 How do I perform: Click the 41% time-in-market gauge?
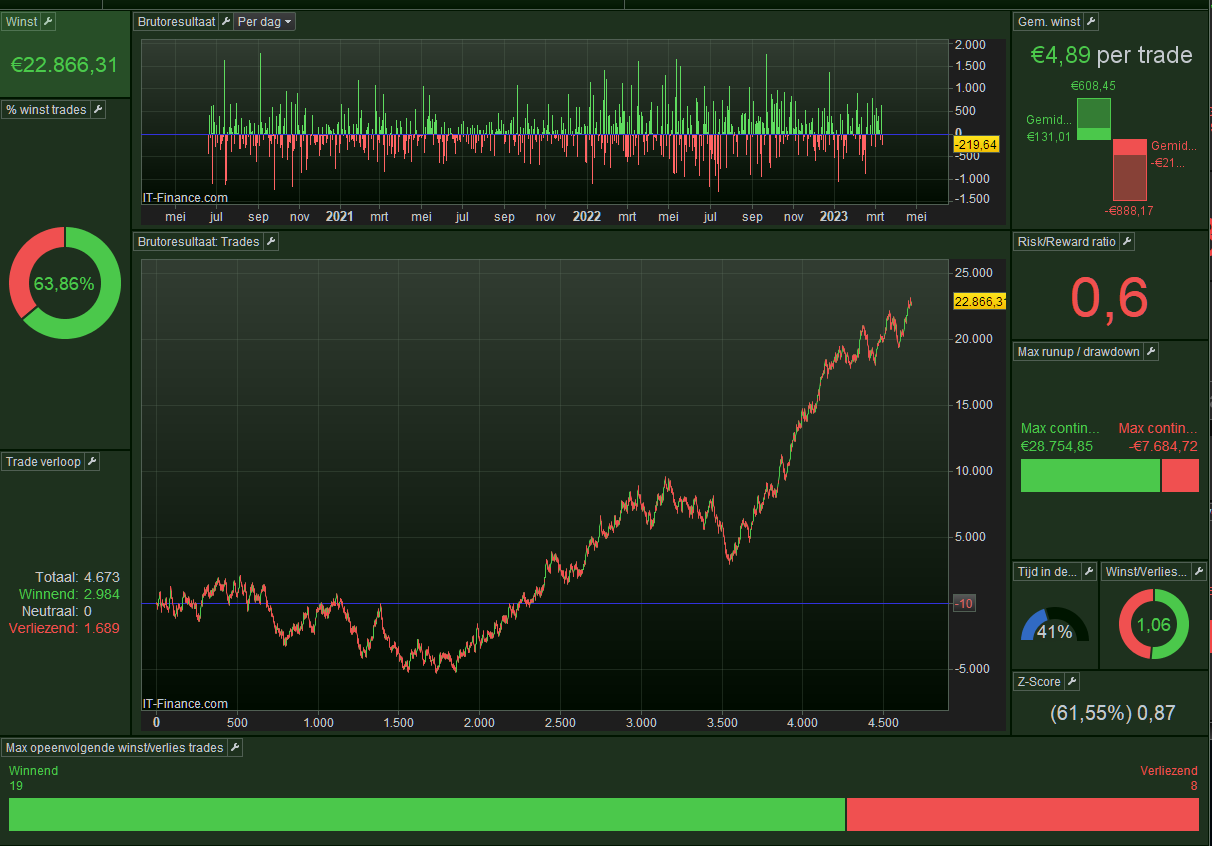1054,628
